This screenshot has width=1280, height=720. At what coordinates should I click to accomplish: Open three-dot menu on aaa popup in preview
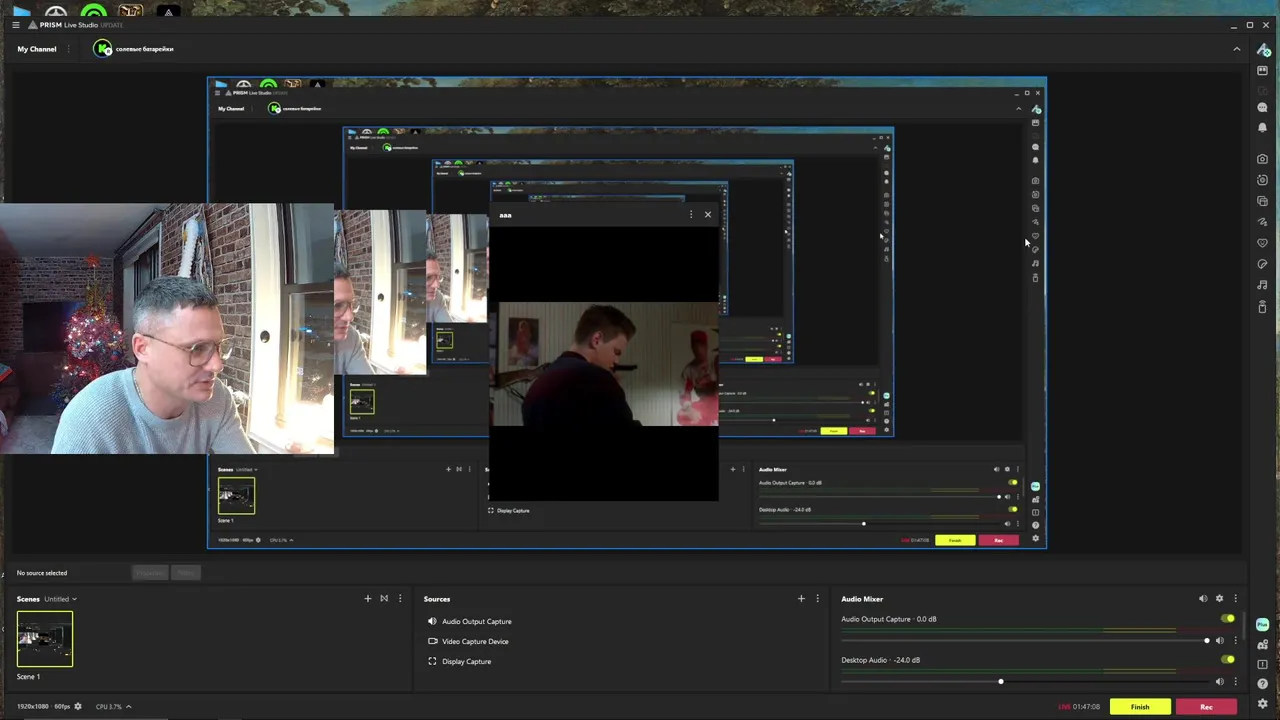point(690,214)
